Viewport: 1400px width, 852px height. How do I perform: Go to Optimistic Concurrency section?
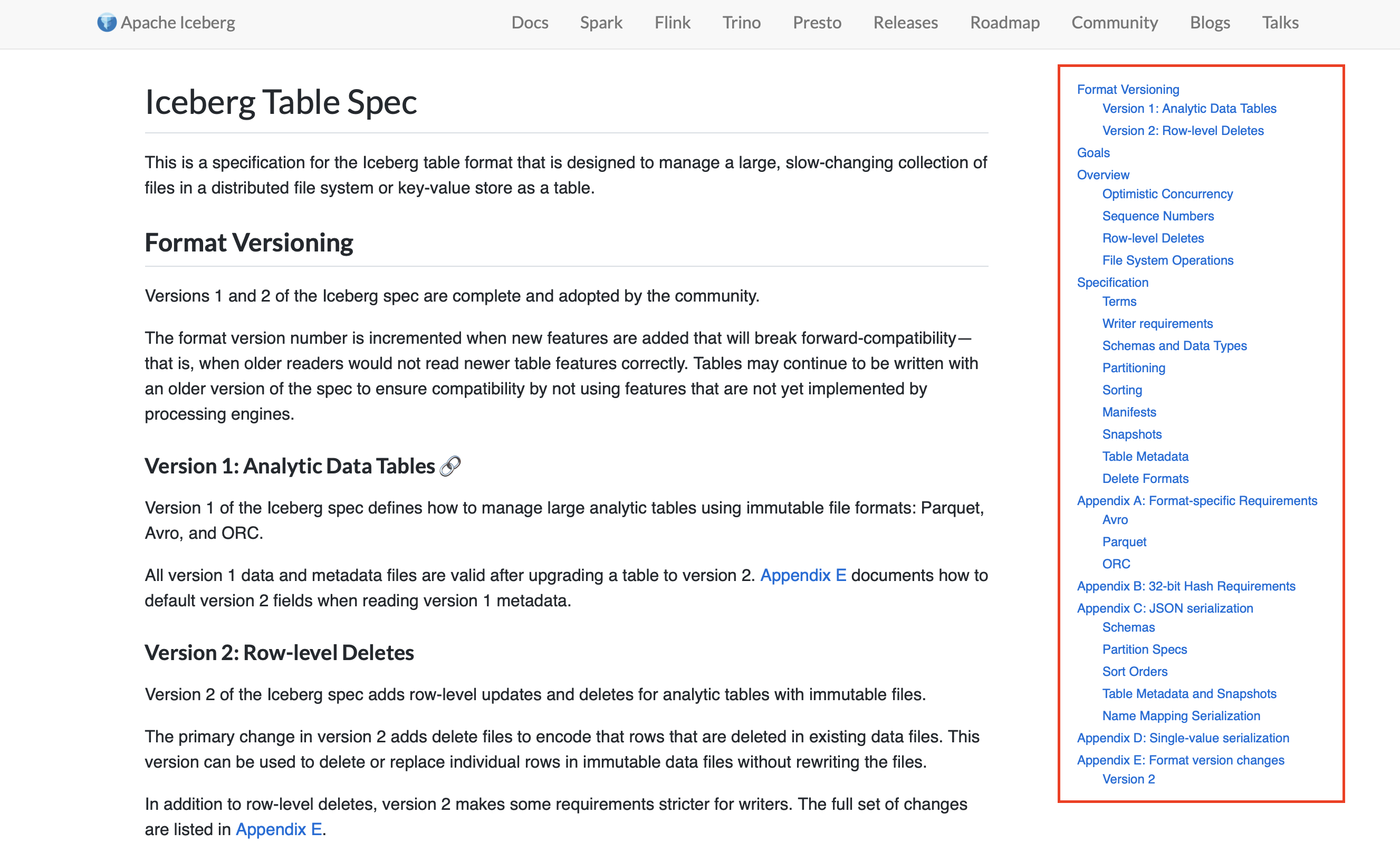pyautogui.click(x=1167, y=193)
